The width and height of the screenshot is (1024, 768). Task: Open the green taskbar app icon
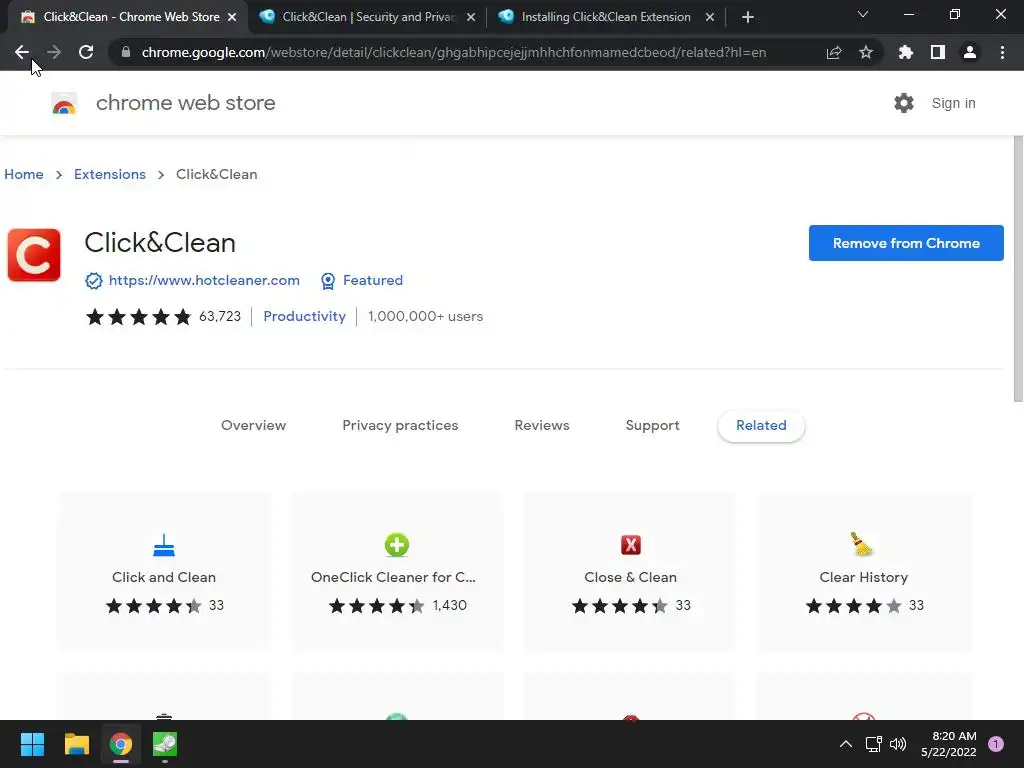coord(165,744)
